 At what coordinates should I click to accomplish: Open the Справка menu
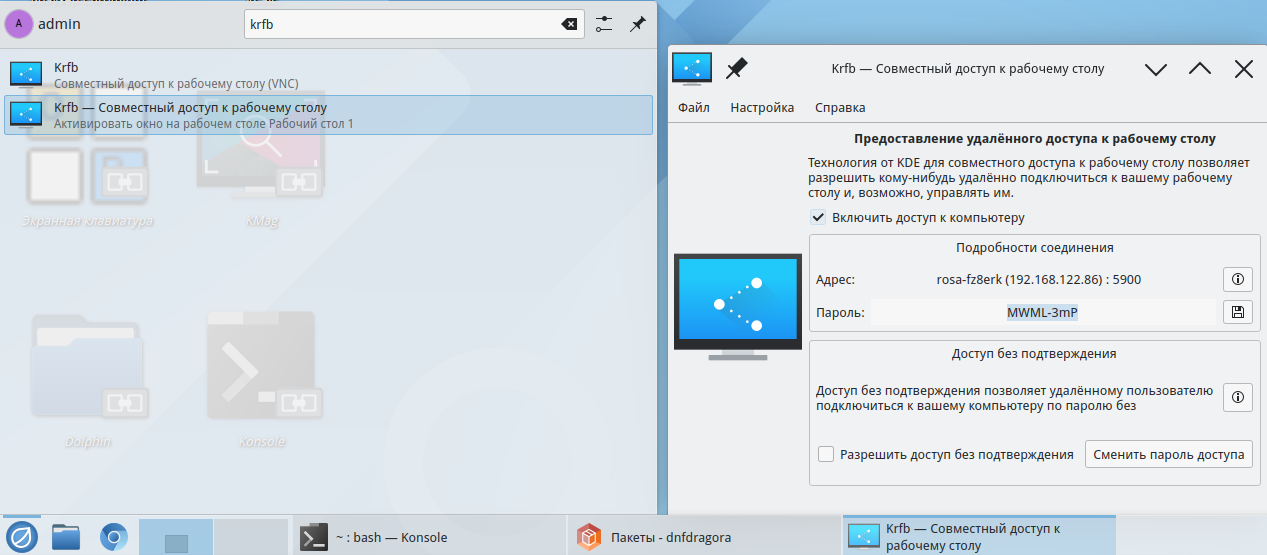tap(840, 107)
